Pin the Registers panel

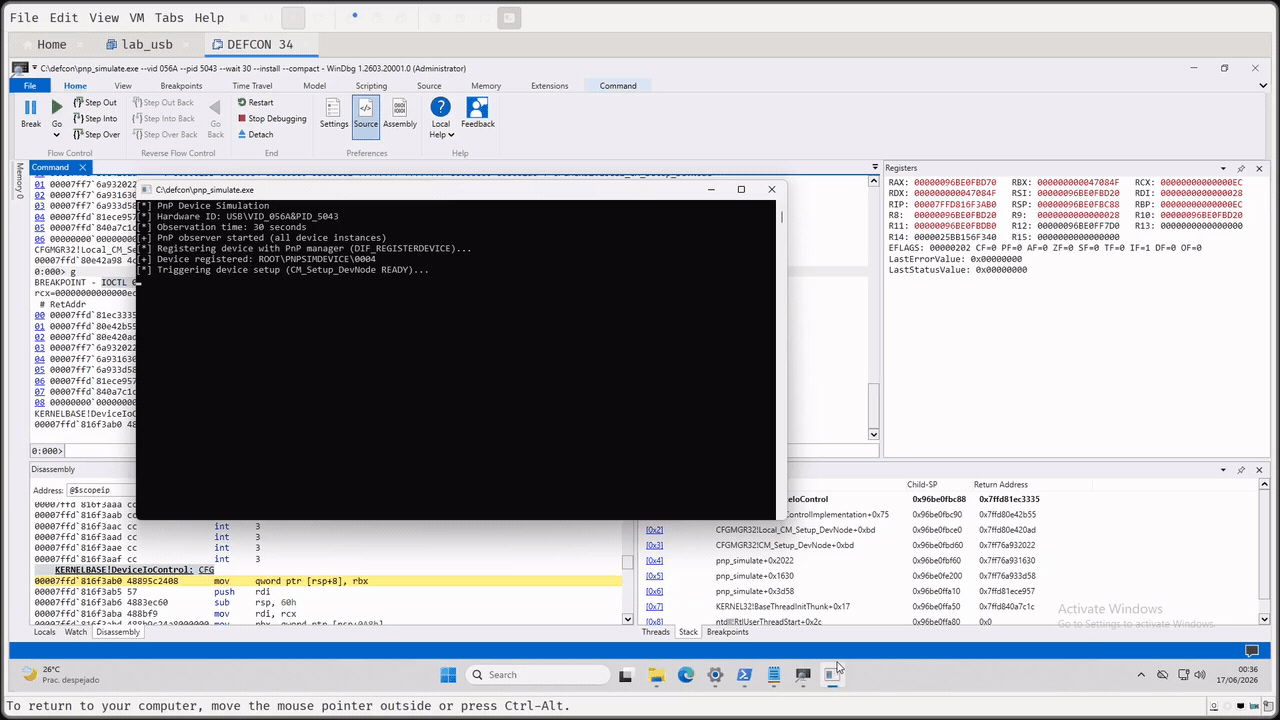[x=1241, y=168]
